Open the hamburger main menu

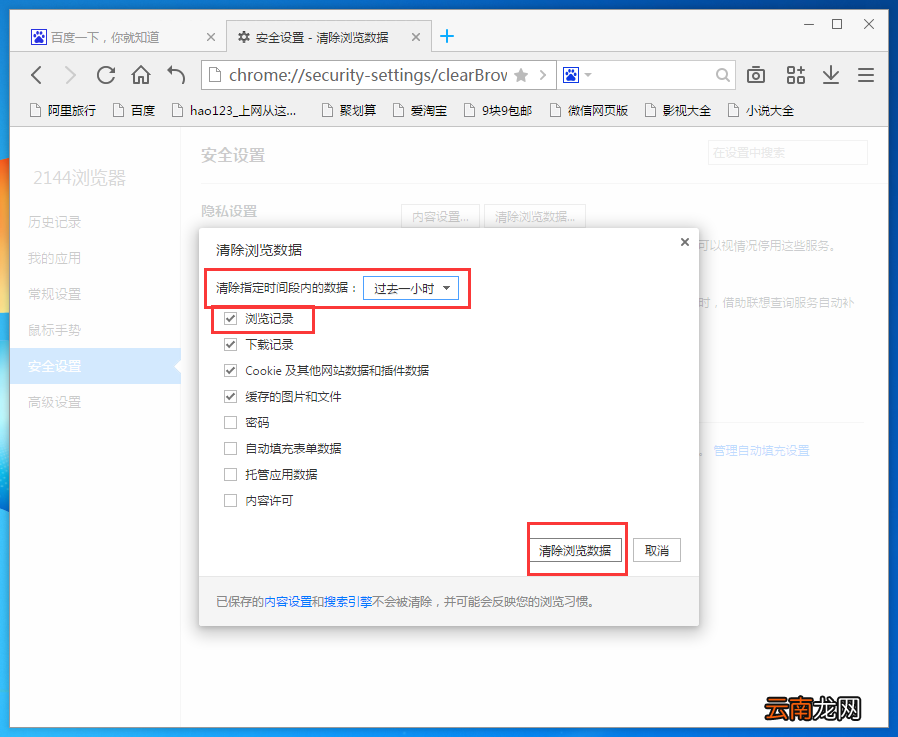click(x=866, y=75)
